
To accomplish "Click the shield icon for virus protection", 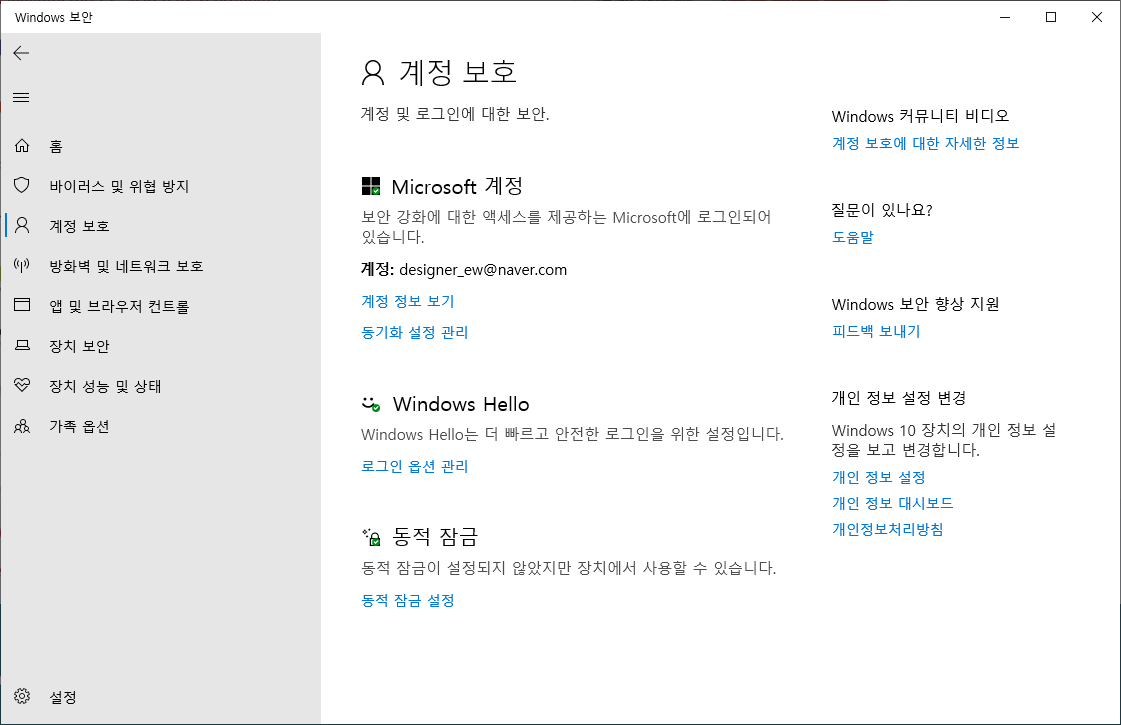I will click(x=22, y=186).
